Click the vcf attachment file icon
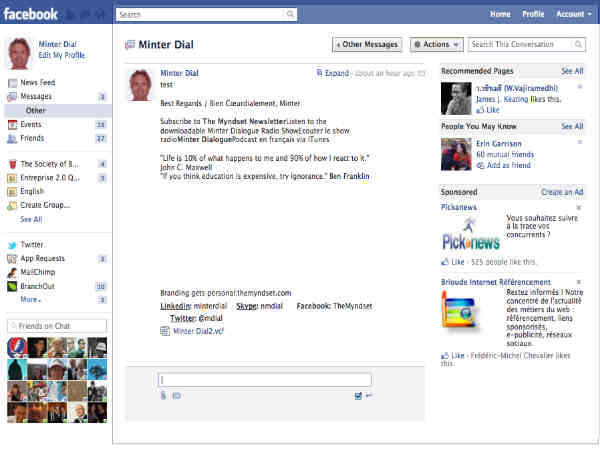The image size is (600, 450). pyautogui.click(x=165, y=331)
